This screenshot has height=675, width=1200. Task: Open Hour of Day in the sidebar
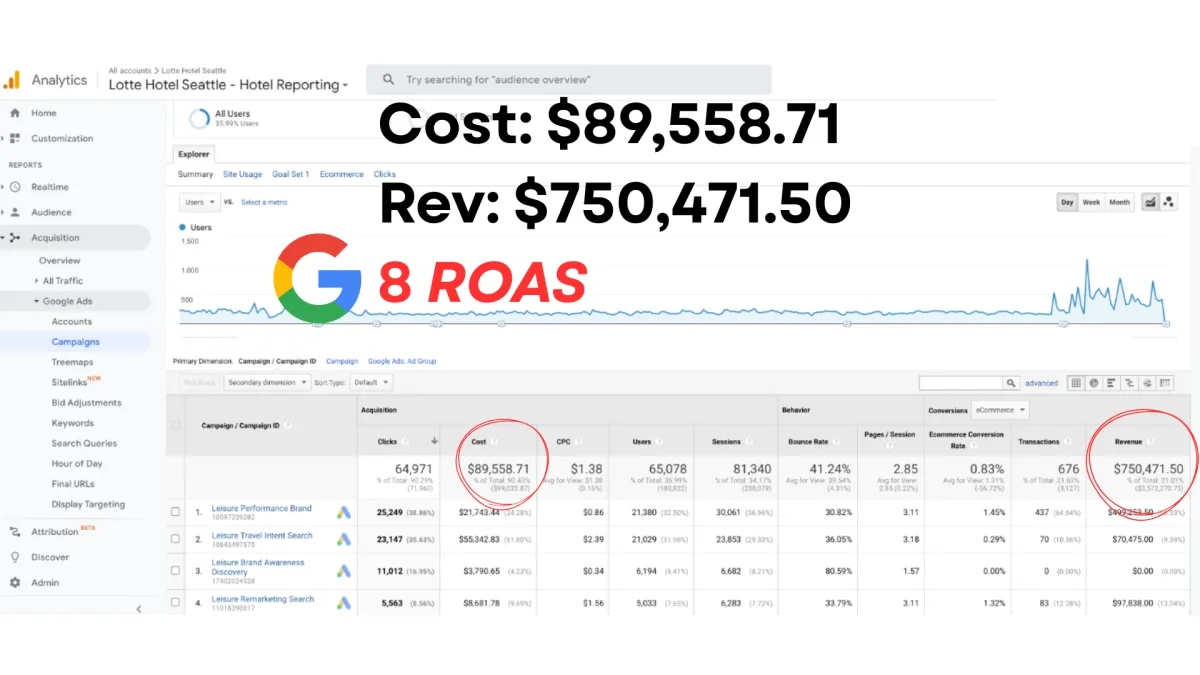click(77, 464)
